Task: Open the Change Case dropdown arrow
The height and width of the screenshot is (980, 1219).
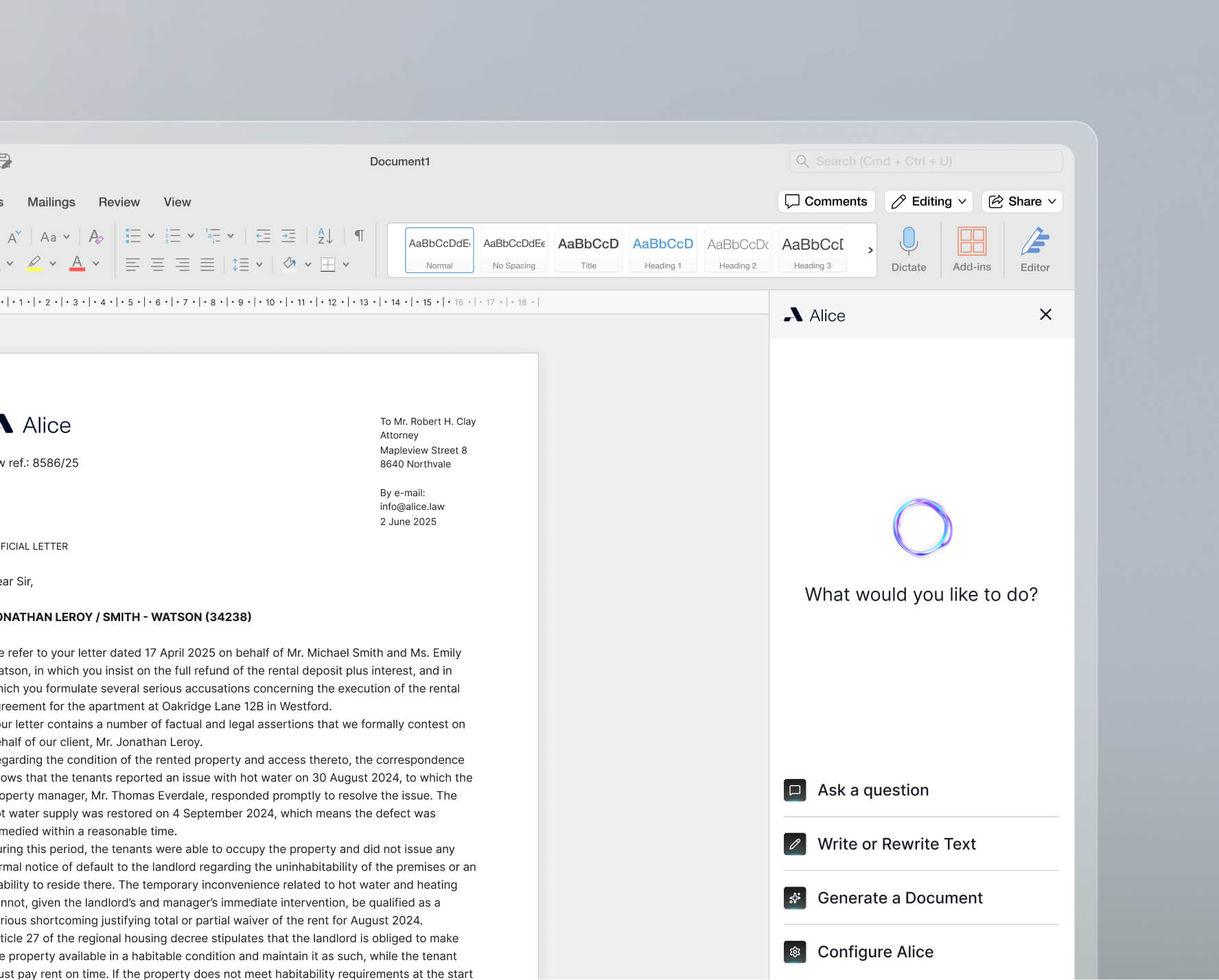Action: coord(67,237)
